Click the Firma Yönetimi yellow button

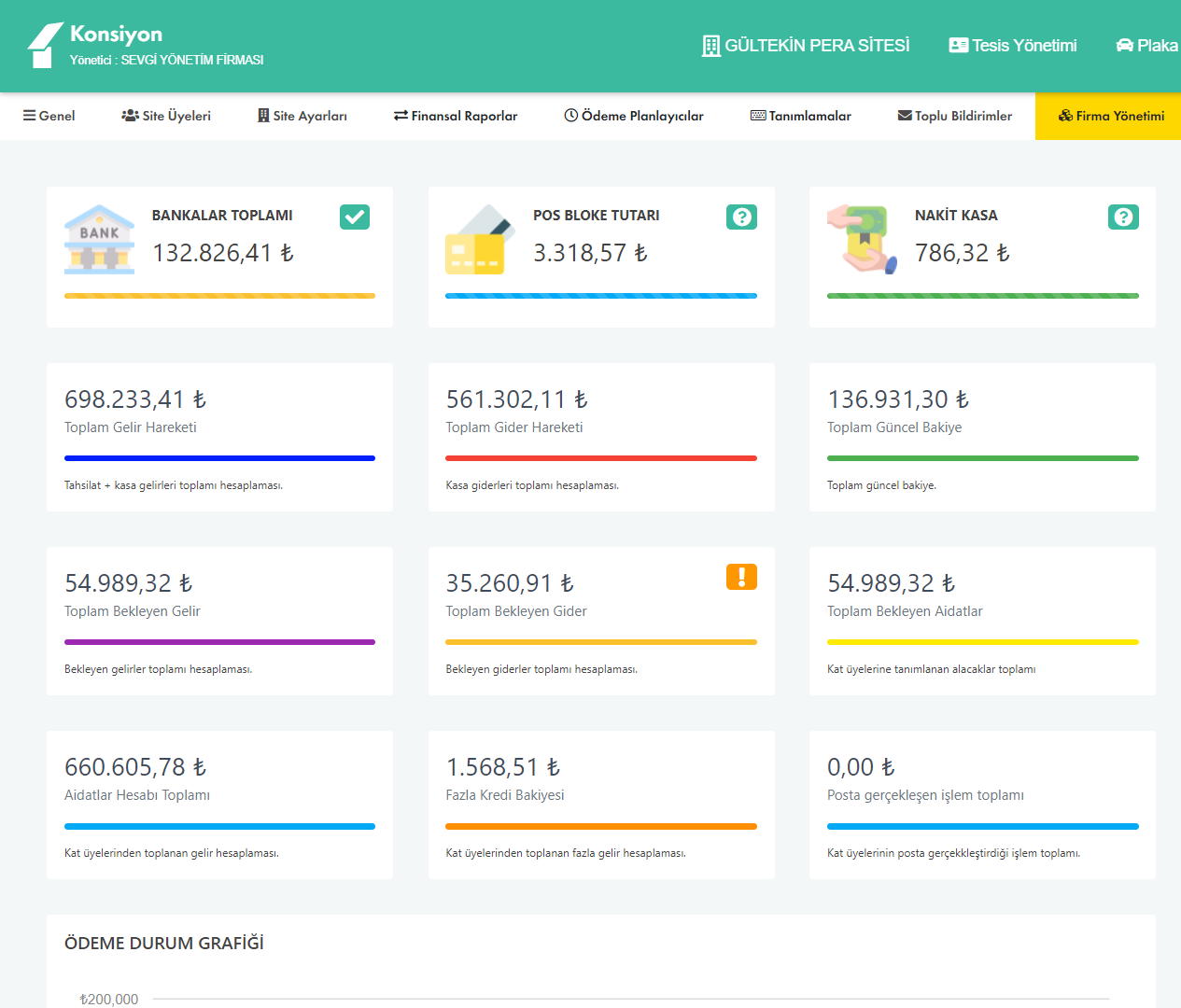point(1111,116)
